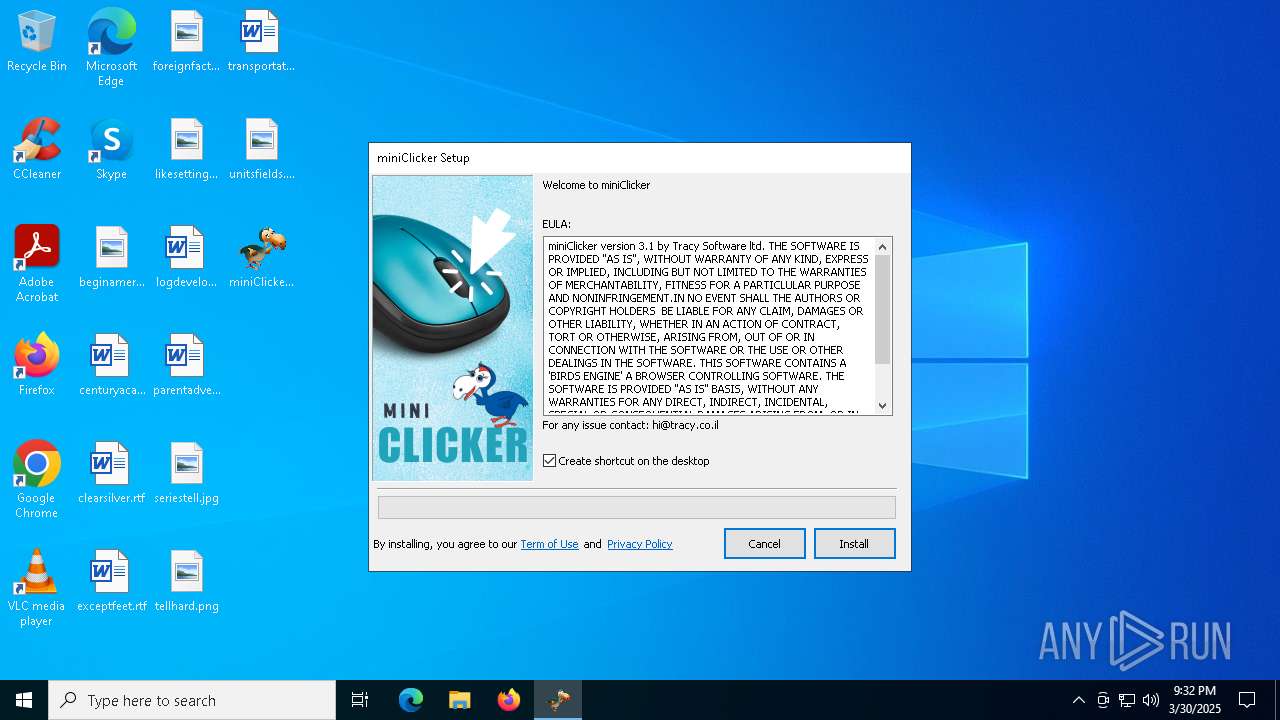1280x720 pixels.
Task: Click the EULA scroll up arrow
Action: 882,247
